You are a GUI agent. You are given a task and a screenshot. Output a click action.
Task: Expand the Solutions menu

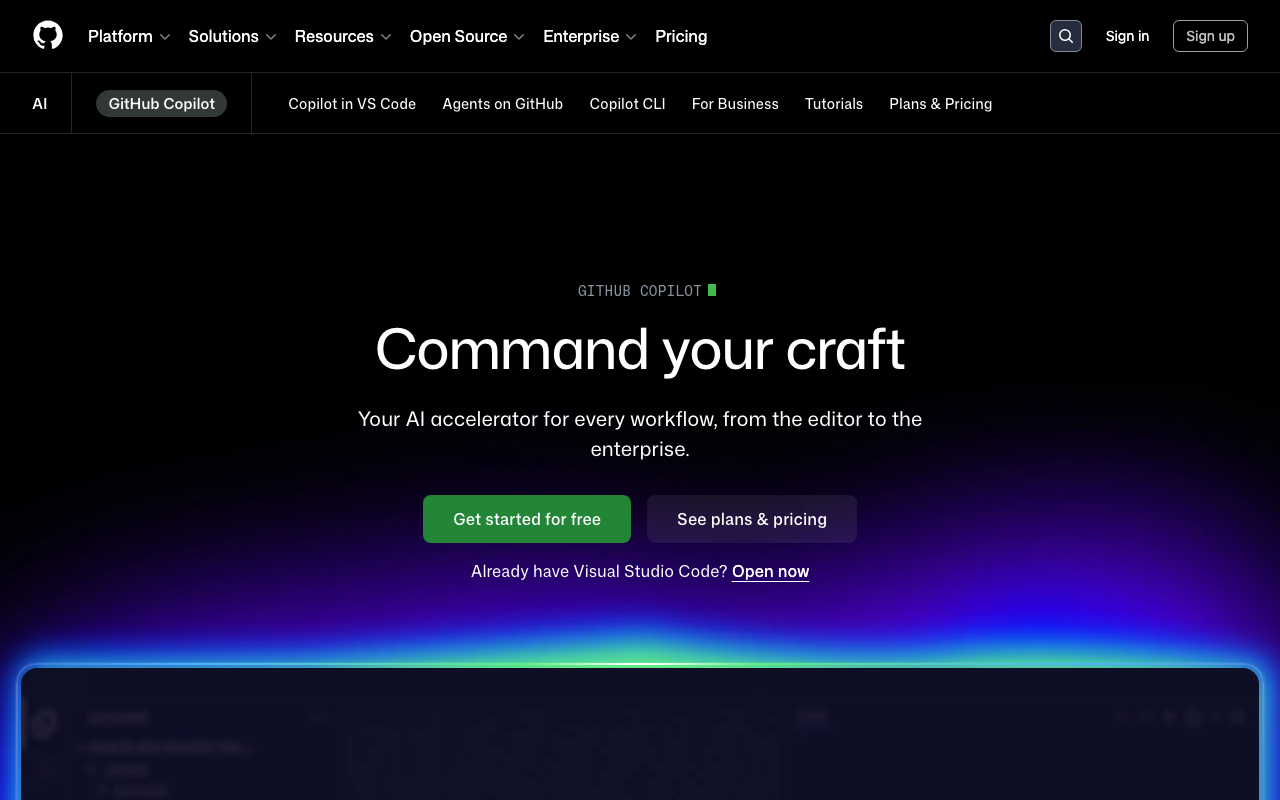coord(231,36)
